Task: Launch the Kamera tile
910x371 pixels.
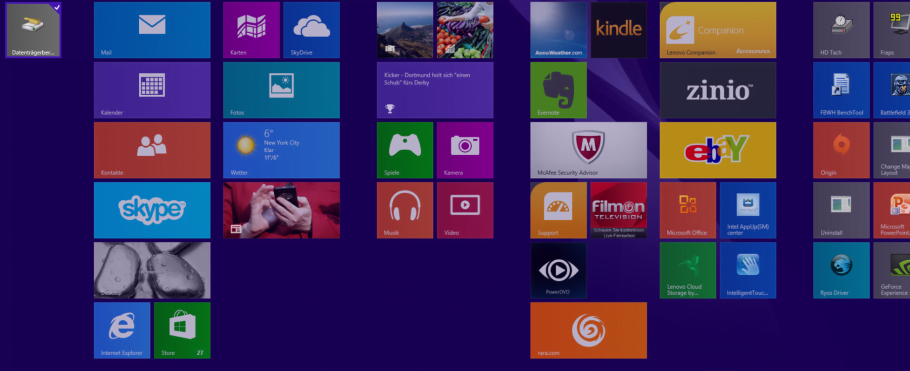Action: [x=465, y=150]
